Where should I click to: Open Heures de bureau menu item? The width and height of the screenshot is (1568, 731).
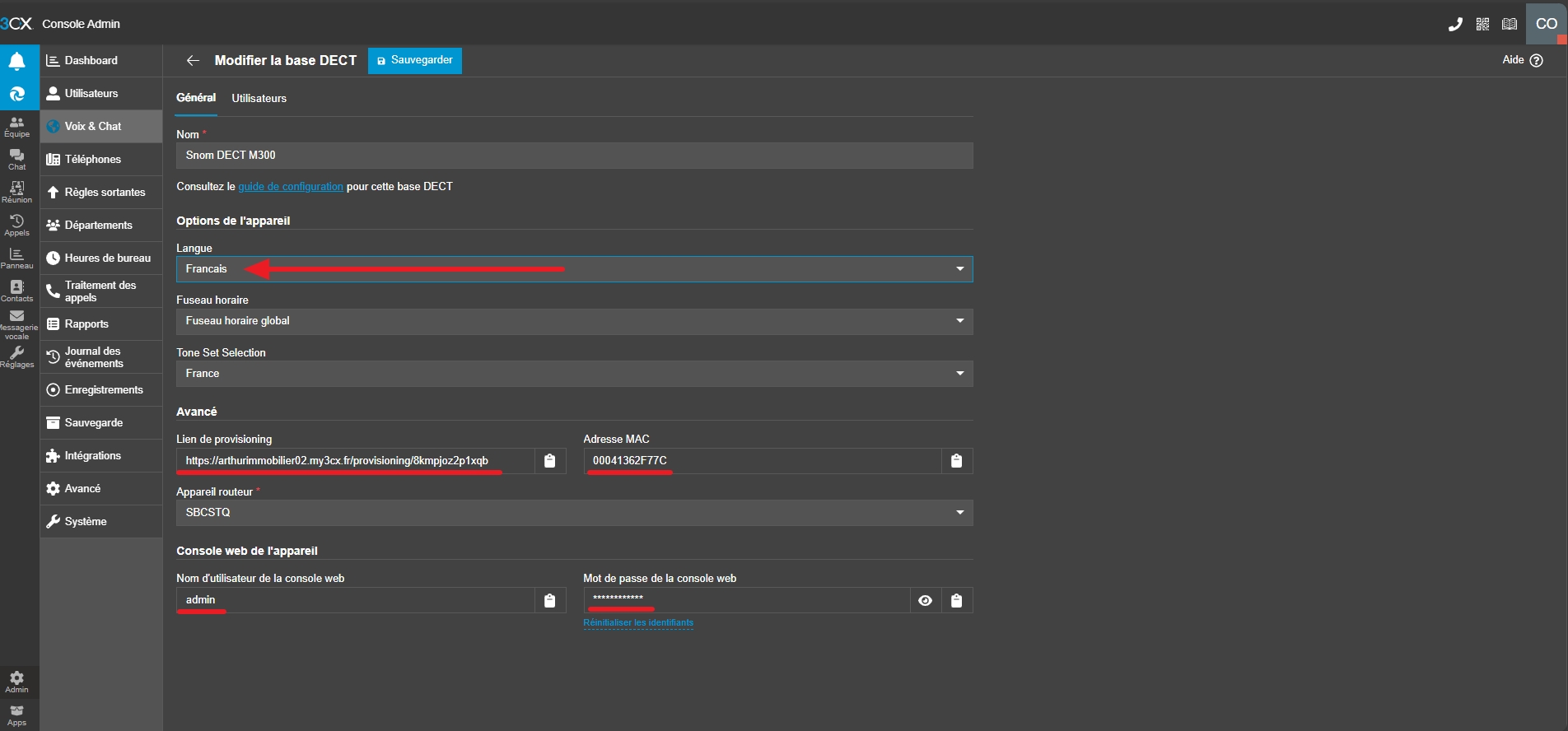101,258
